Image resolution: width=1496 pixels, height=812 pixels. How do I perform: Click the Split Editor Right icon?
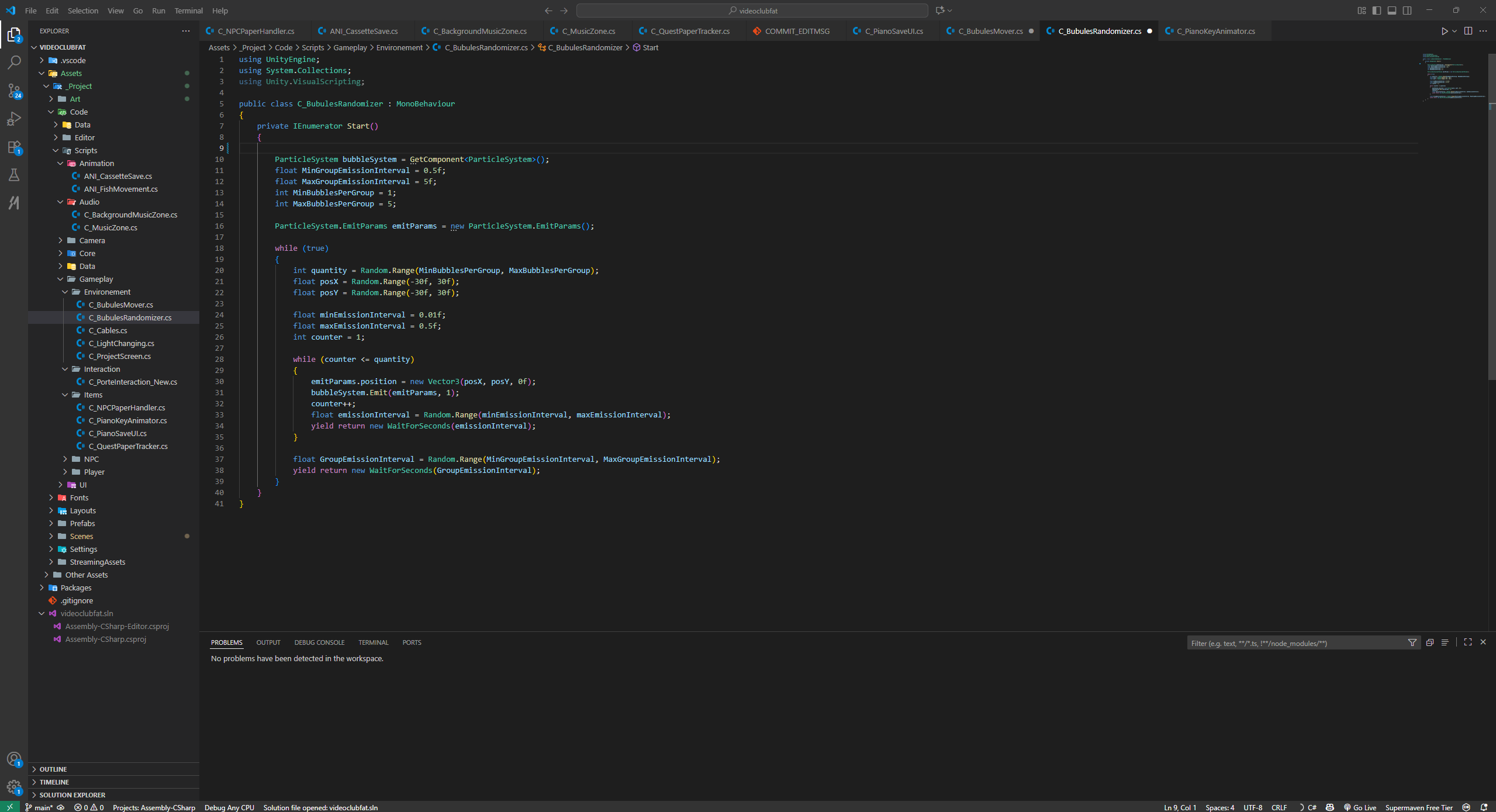point(1468,31)
